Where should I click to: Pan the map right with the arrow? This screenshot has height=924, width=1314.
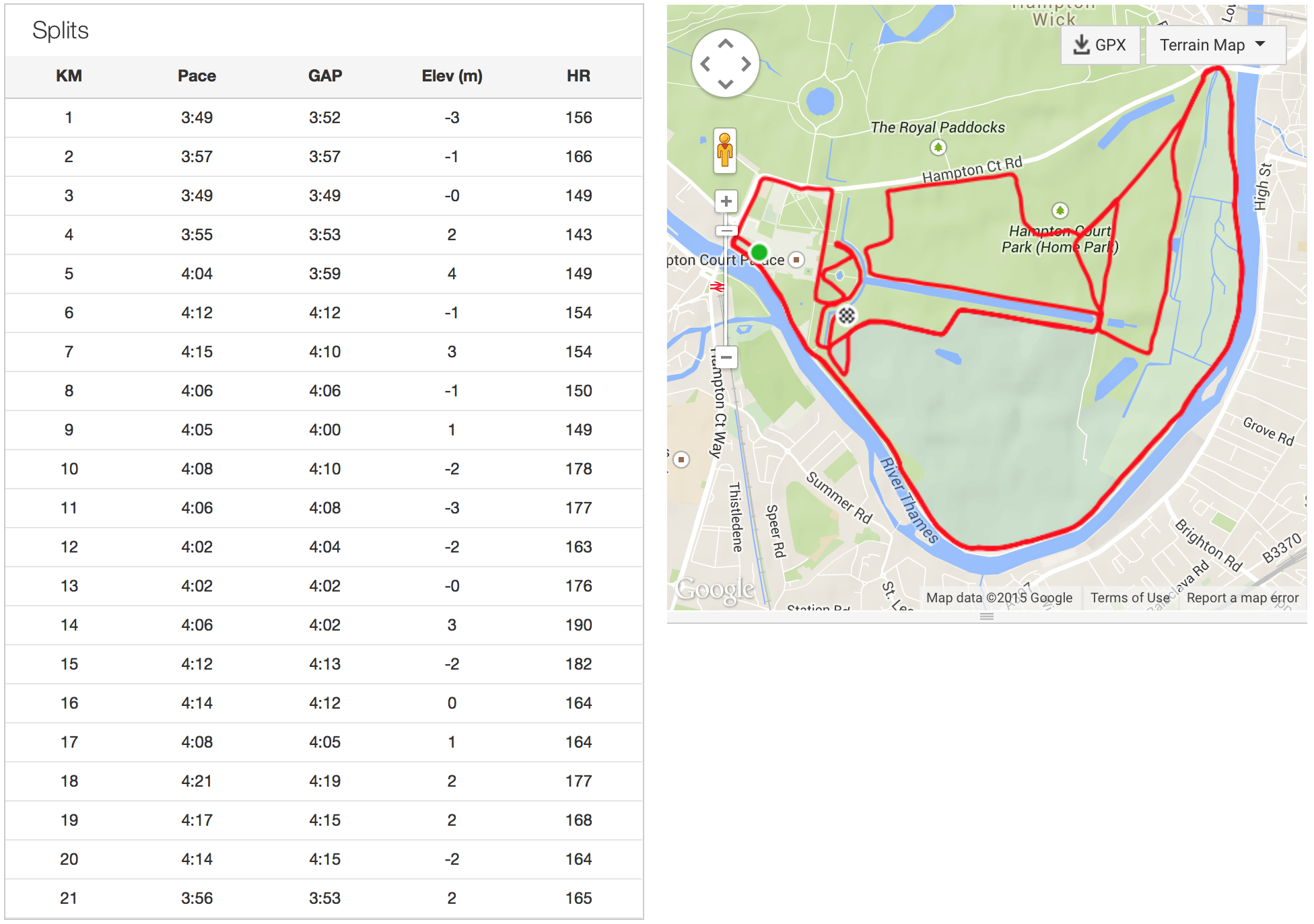click(x=746, y=64)
